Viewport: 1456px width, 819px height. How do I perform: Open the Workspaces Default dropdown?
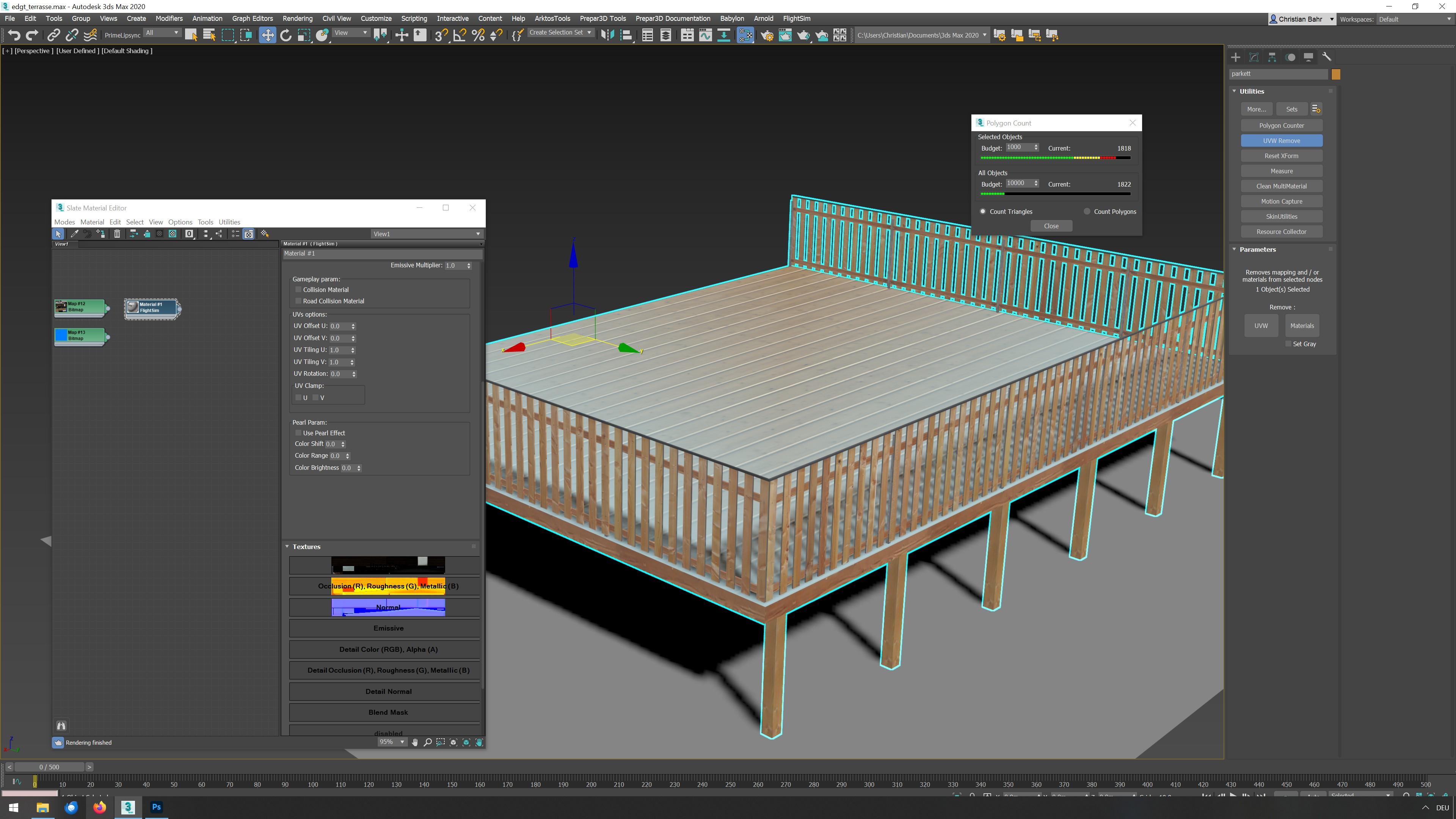[1414, 19]
